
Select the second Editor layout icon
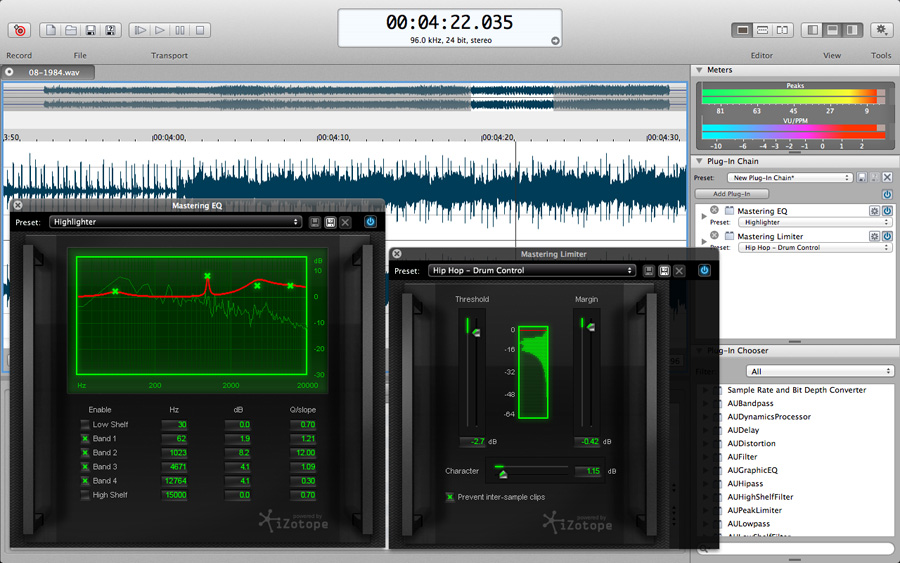tap(762, 30)
